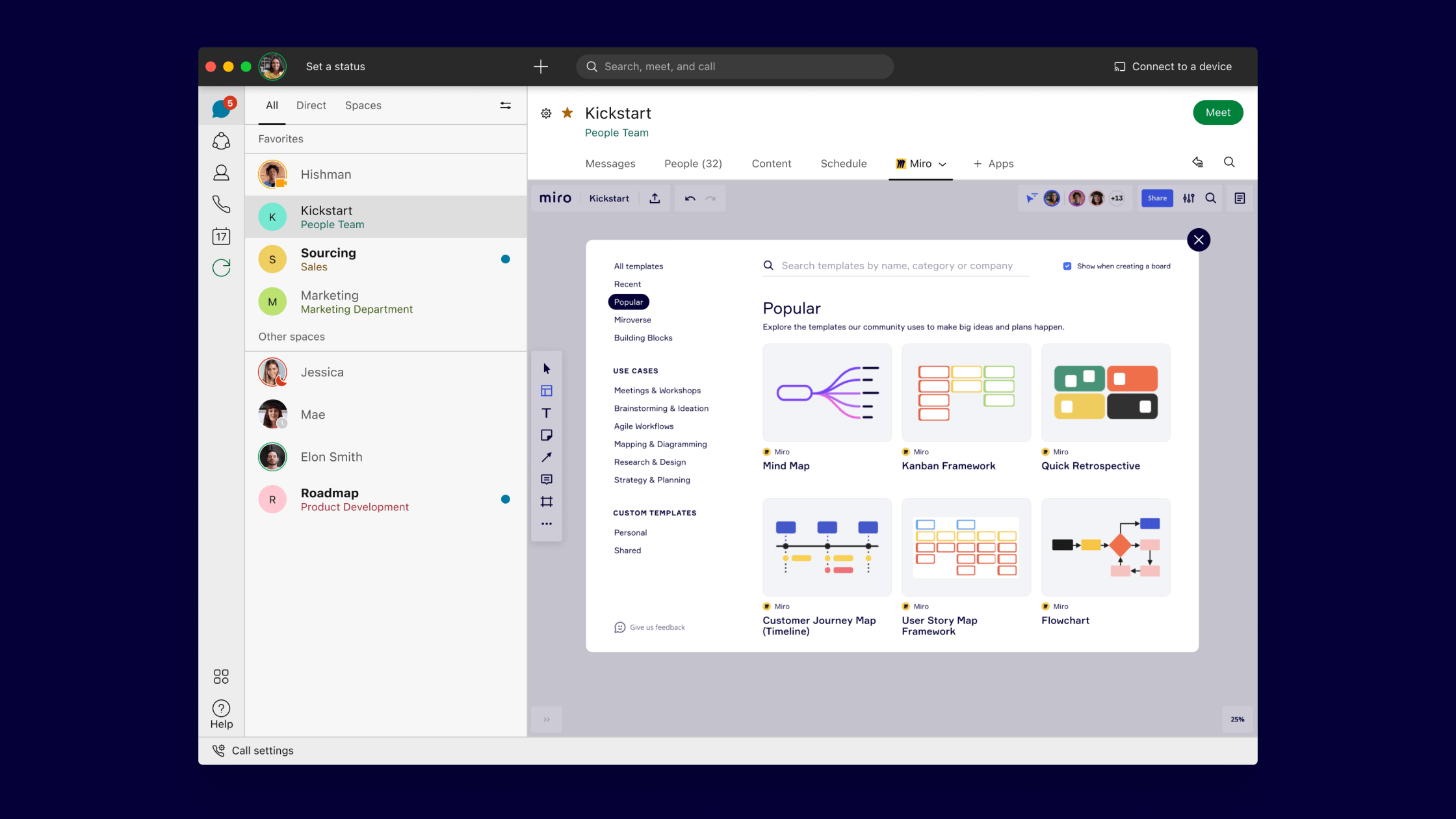Select the sticky note tool in Miro toolbar
This screenshot has width=1456, height=819.
click(x=546, y=435)
